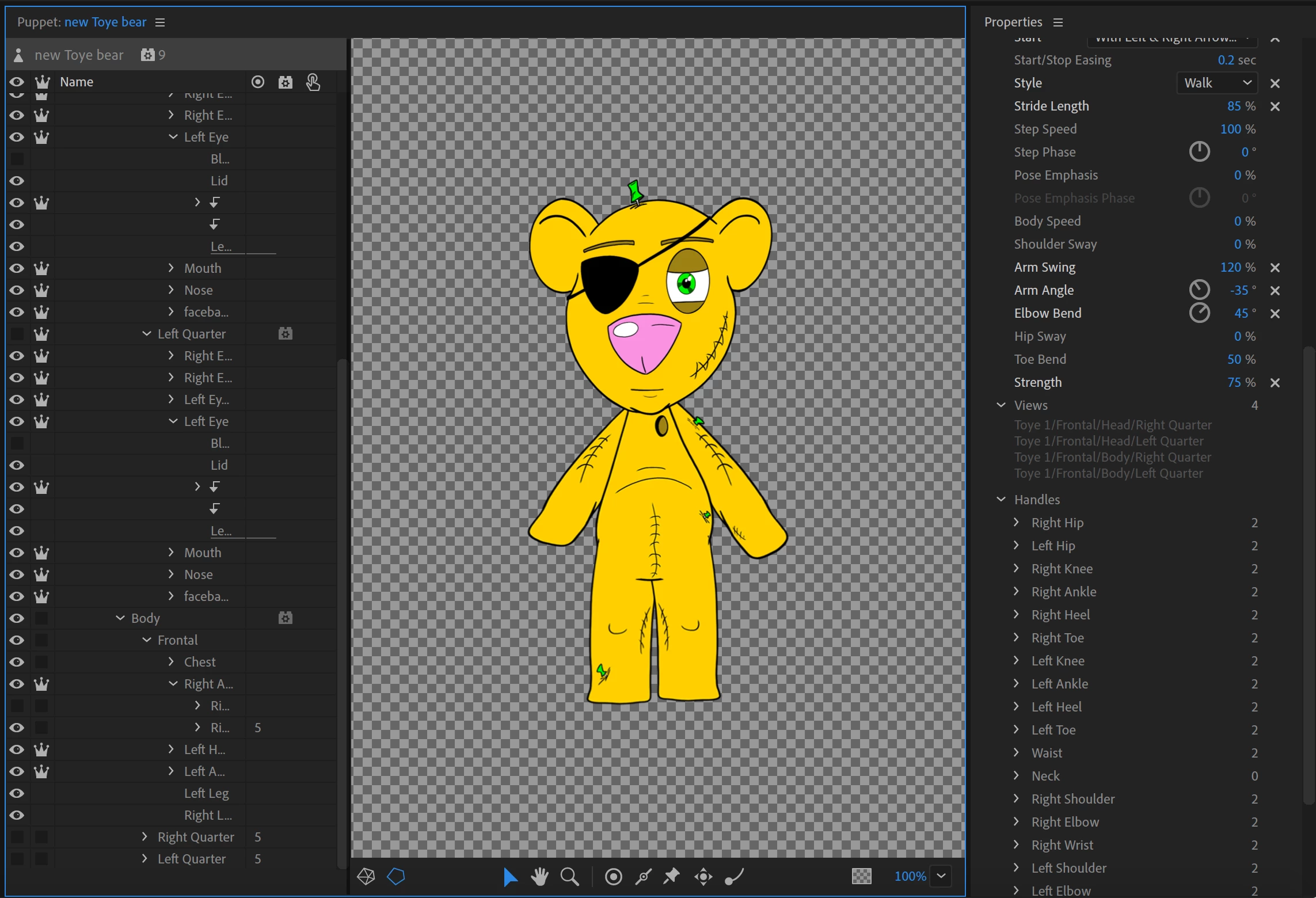This screenshot has height=898, width=1316.
Task: Select the Stick tool
Action: [x=643, y=877]
